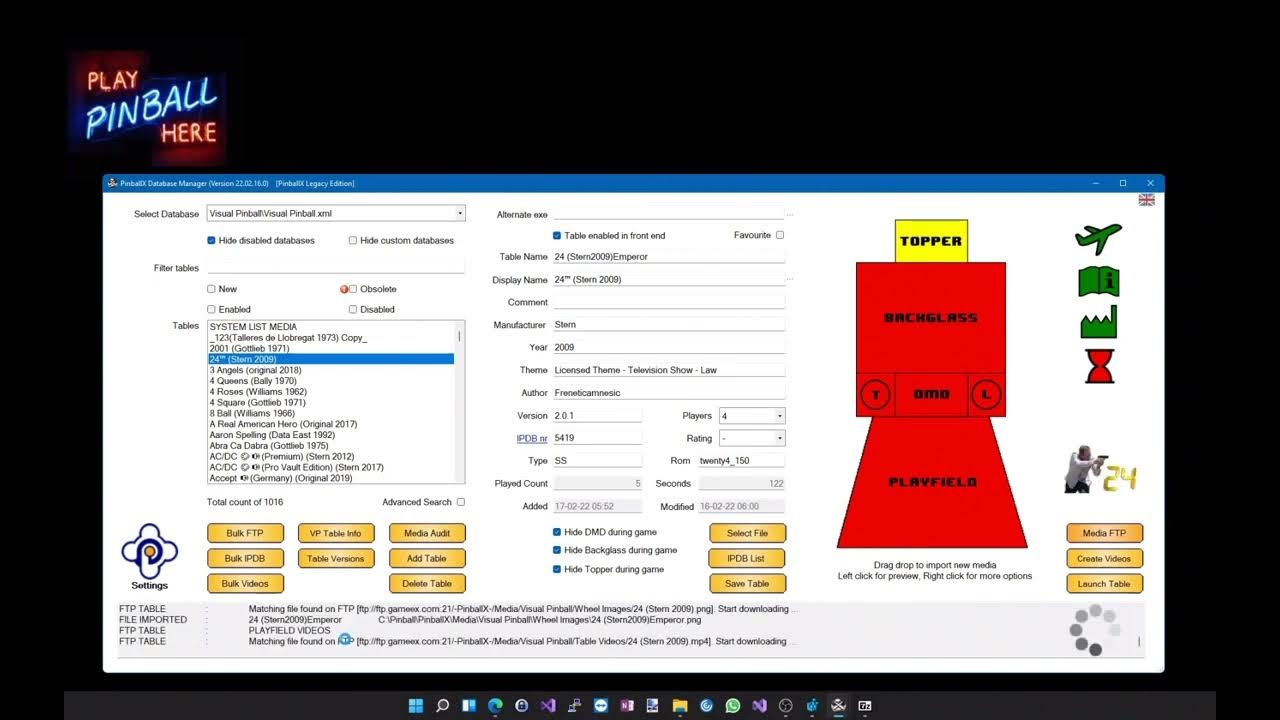This screenshot has height=720, width=1280.
Task: Click the orange Obsolete indicator icon
Action: point(344,289)
